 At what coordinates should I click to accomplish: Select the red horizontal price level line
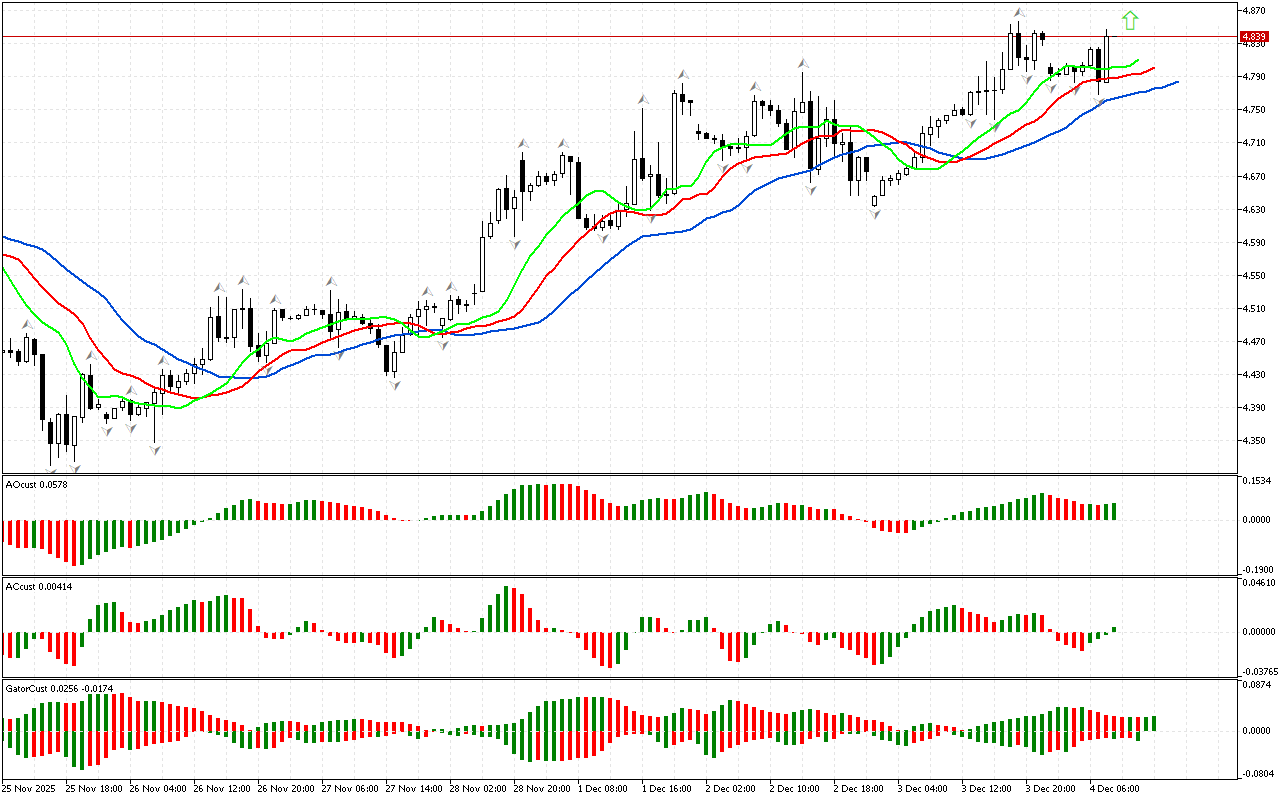coord(600,37)
